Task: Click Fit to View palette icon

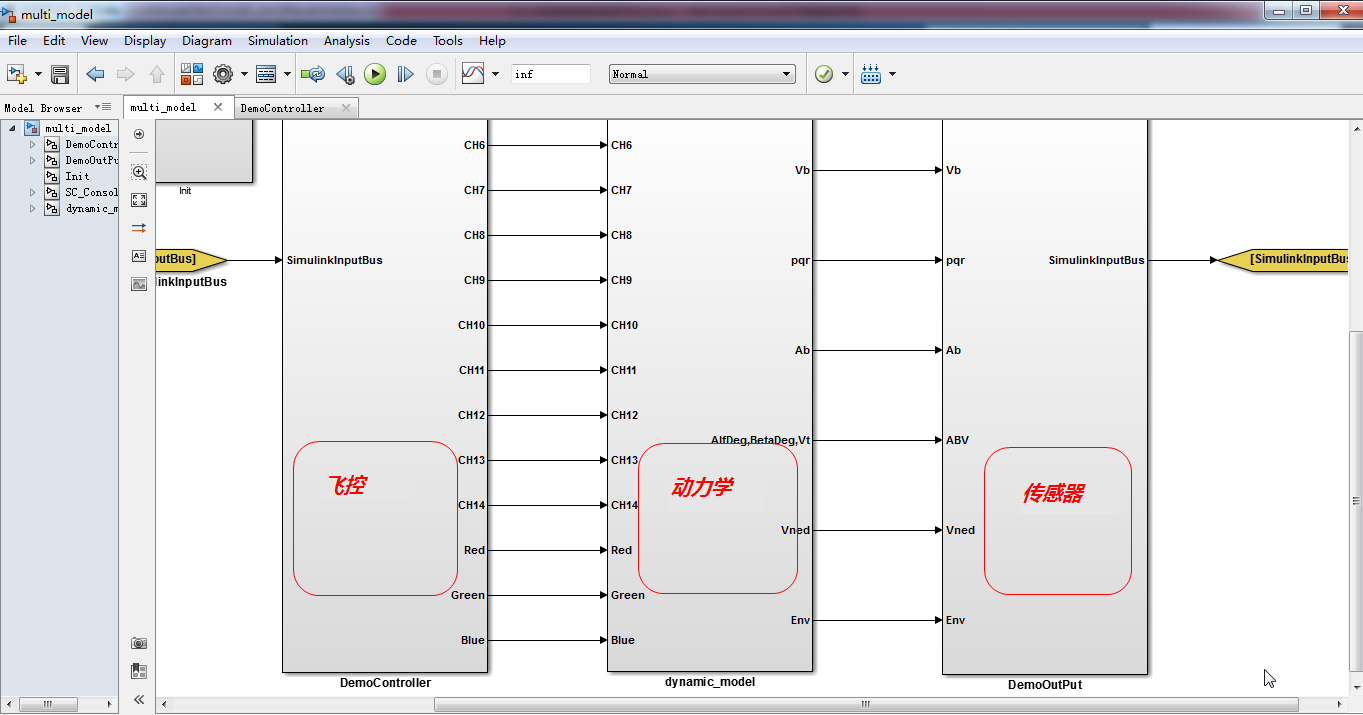Action: pyautogui.click(x=139, y=200)
